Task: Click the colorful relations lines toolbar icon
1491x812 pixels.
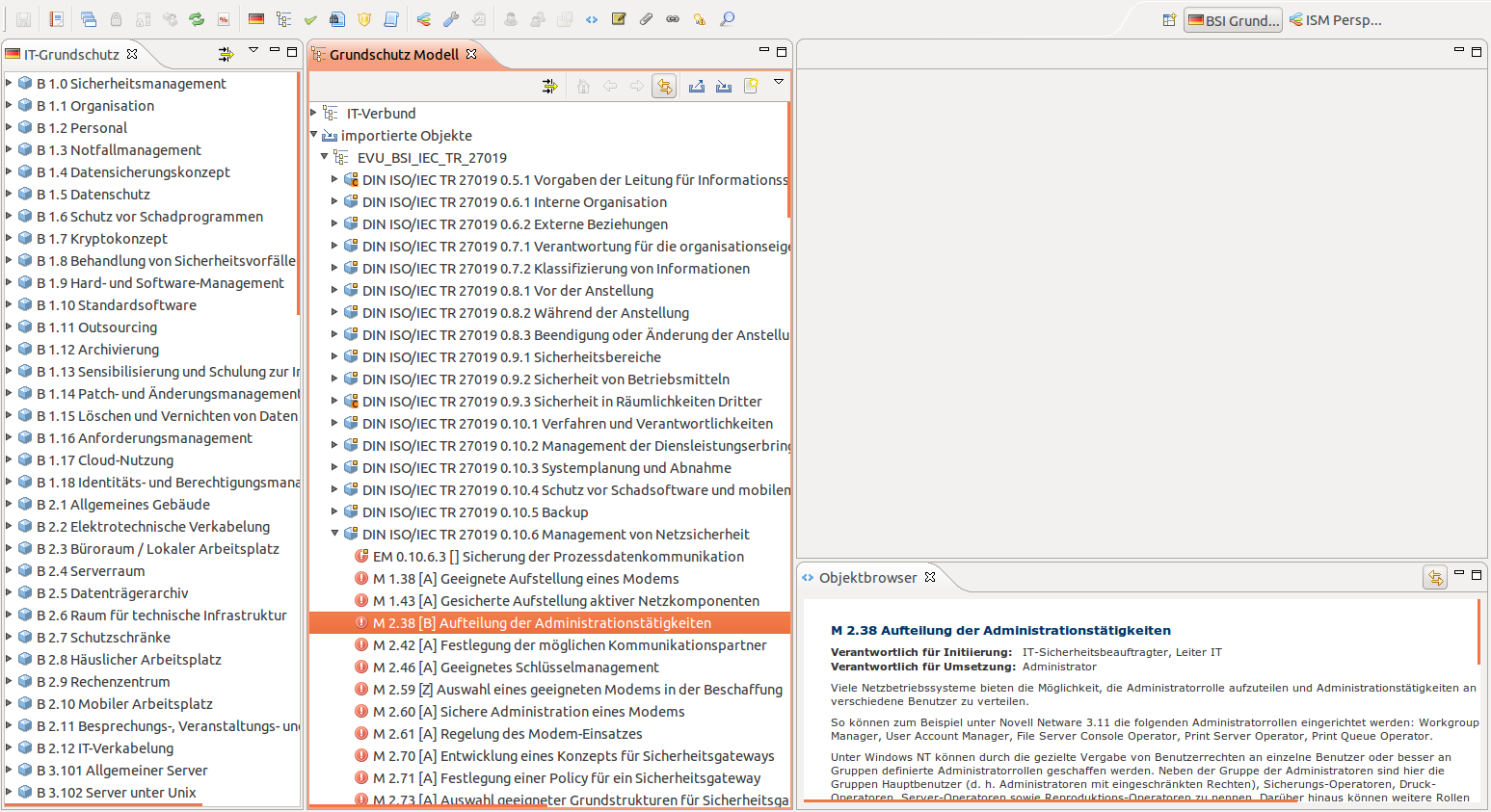Action: (424, 19)
